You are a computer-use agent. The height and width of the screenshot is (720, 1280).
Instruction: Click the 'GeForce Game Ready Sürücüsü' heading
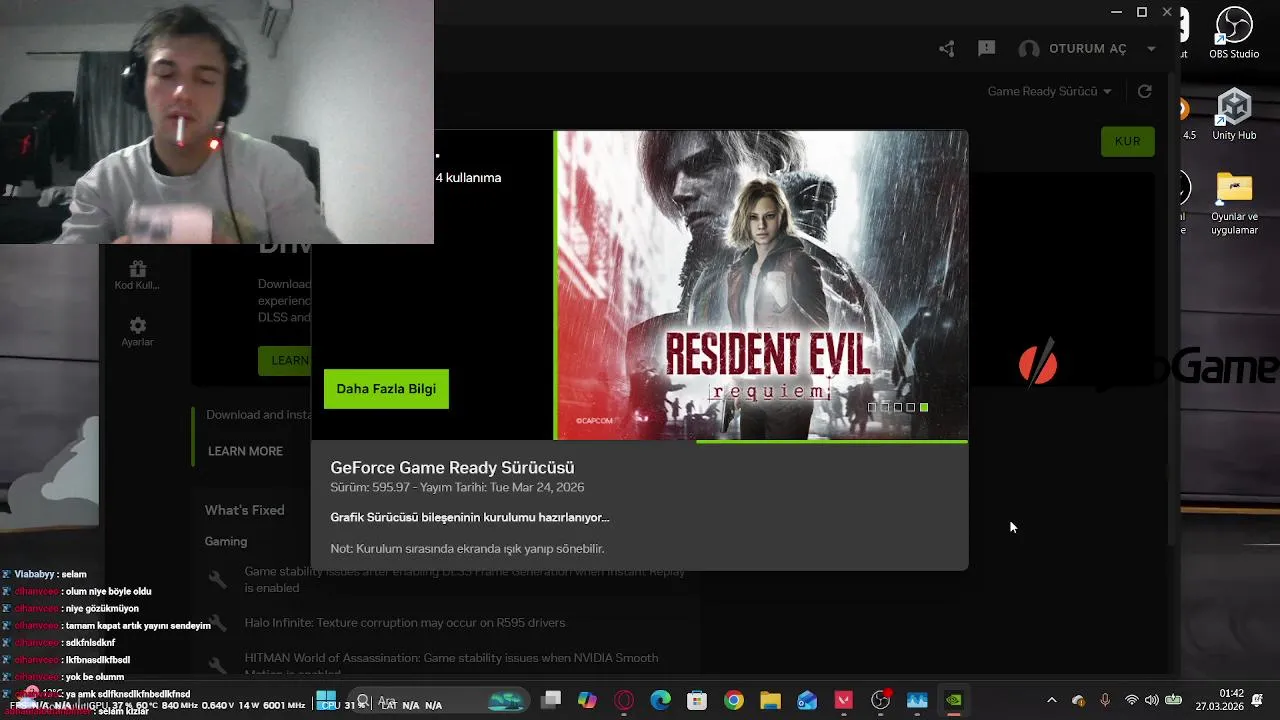452,467
